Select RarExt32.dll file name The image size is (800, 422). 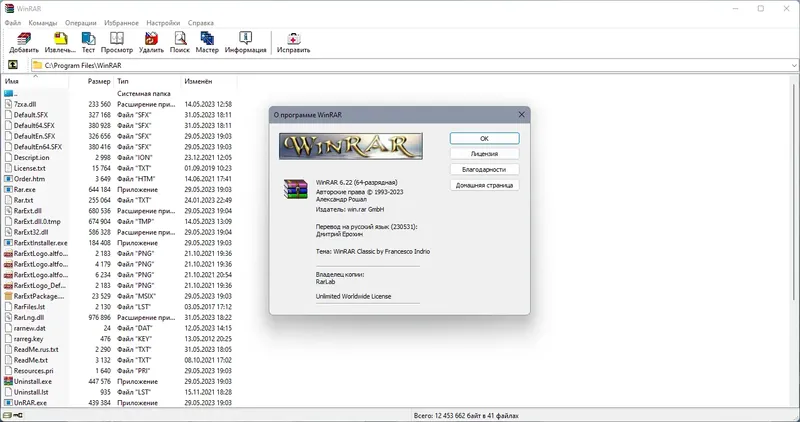31,232
